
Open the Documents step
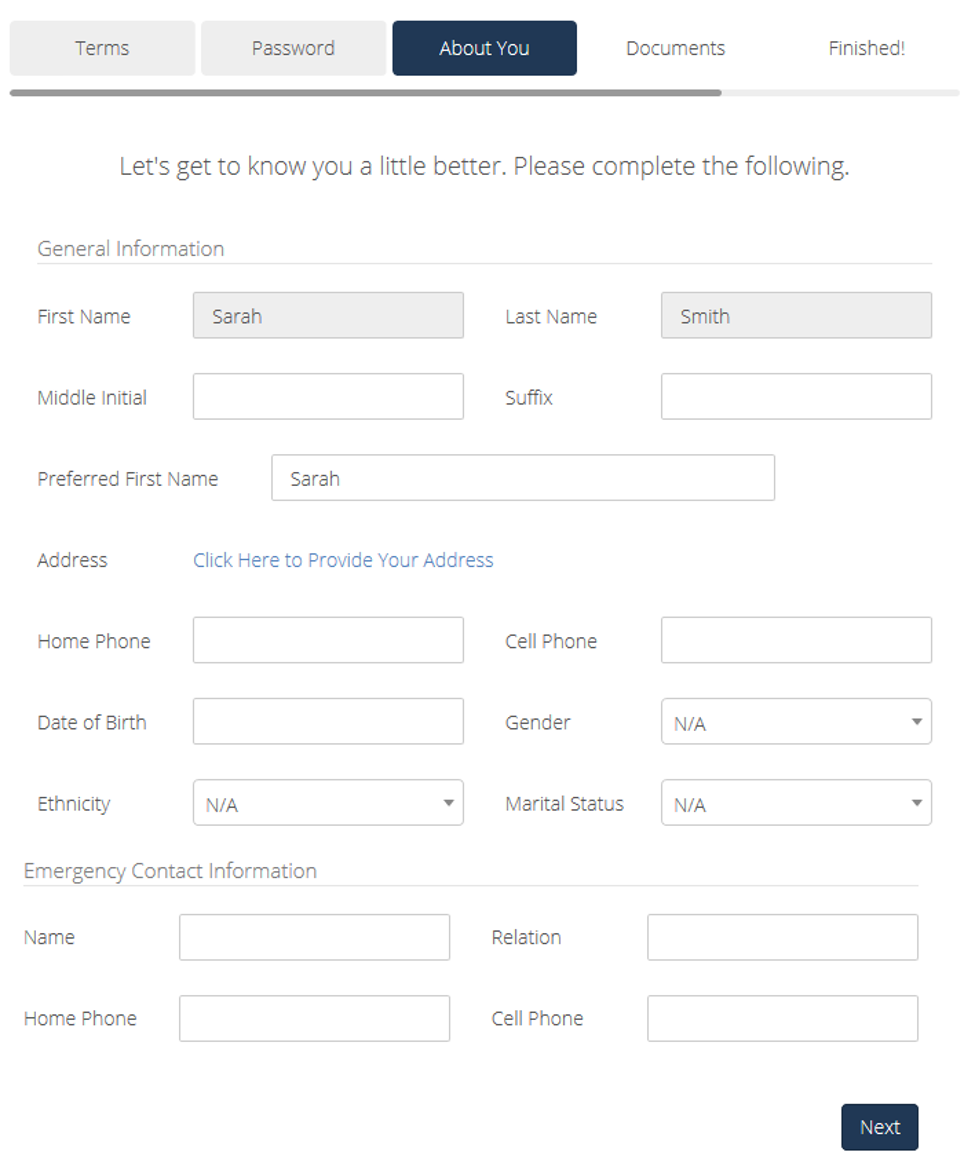point(675,48)
